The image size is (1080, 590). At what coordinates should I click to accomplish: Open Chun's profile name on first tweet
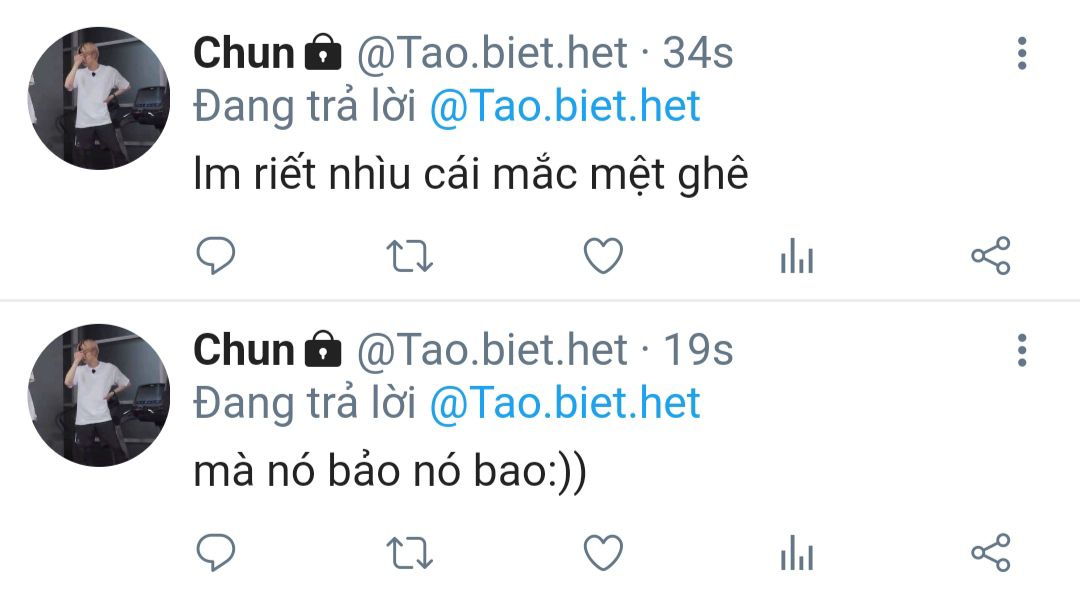(243, 53)
